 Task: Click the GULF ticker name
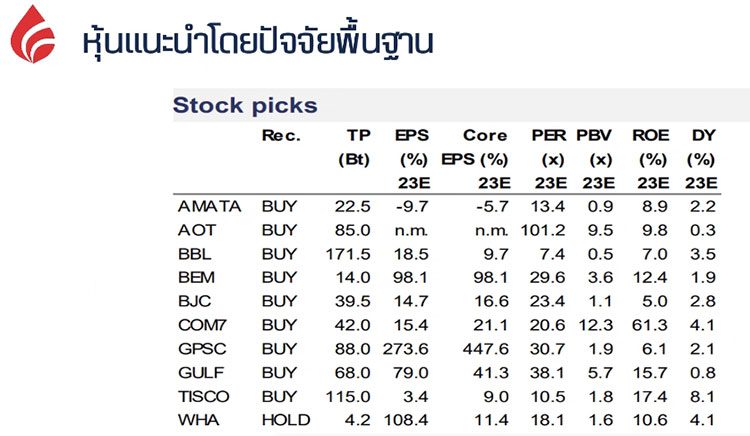[199, 372]
